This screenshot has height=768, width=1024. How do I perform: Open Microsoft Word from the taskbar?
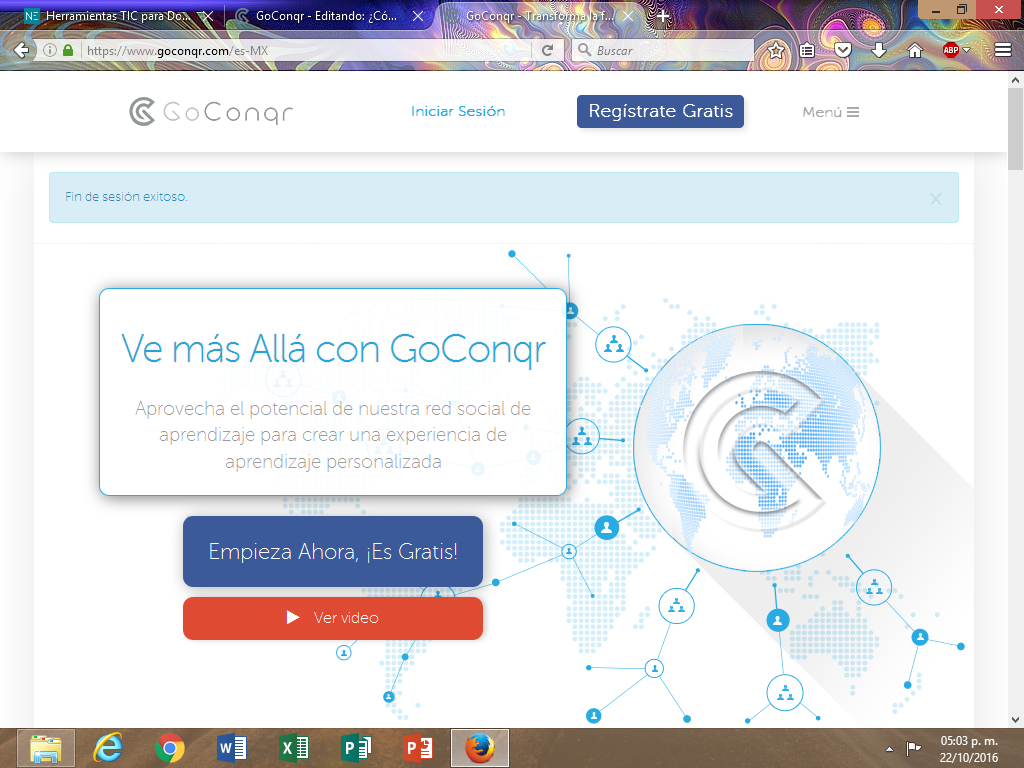[232, 748]
